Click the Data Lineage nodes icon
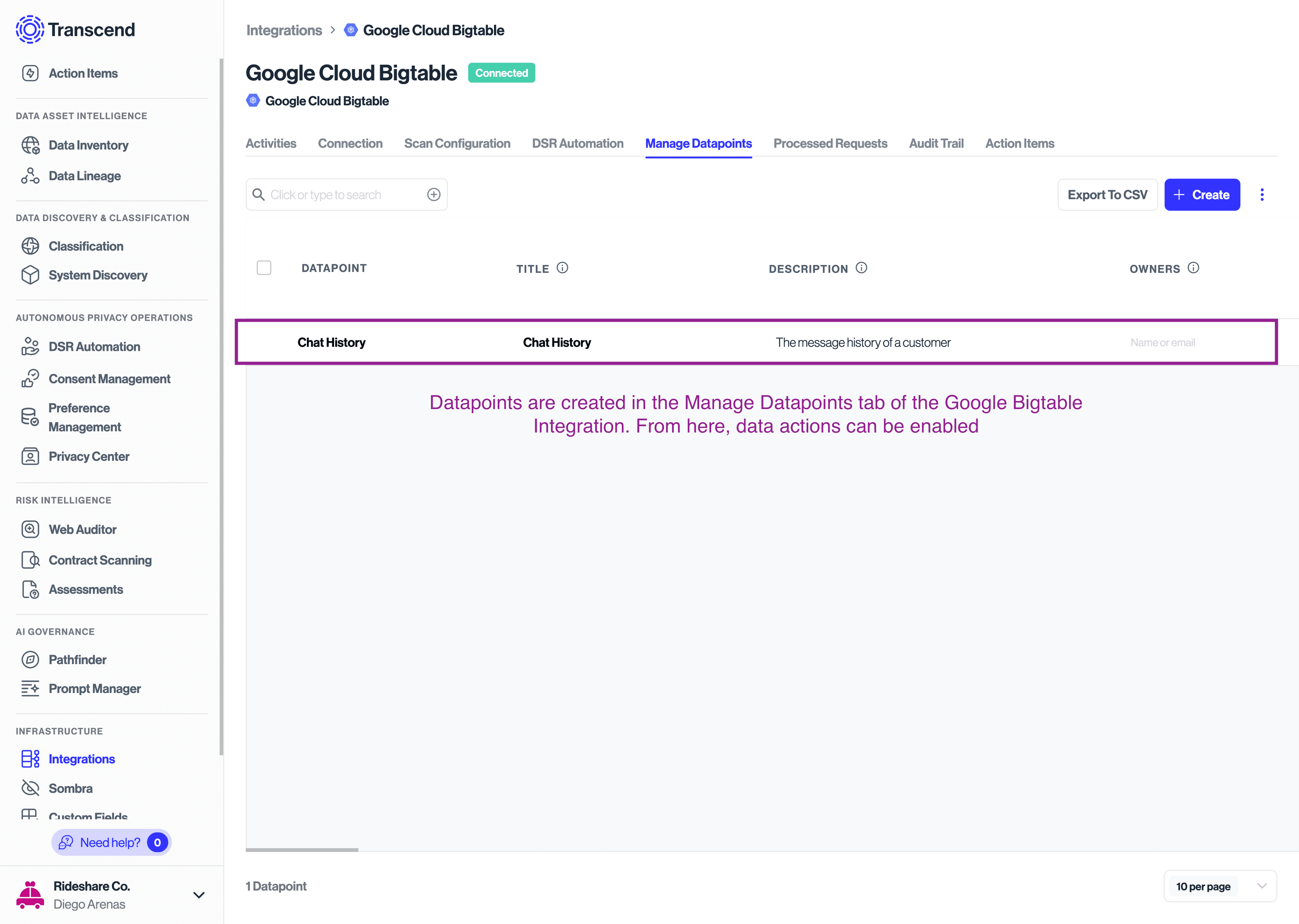 (30, 176)
